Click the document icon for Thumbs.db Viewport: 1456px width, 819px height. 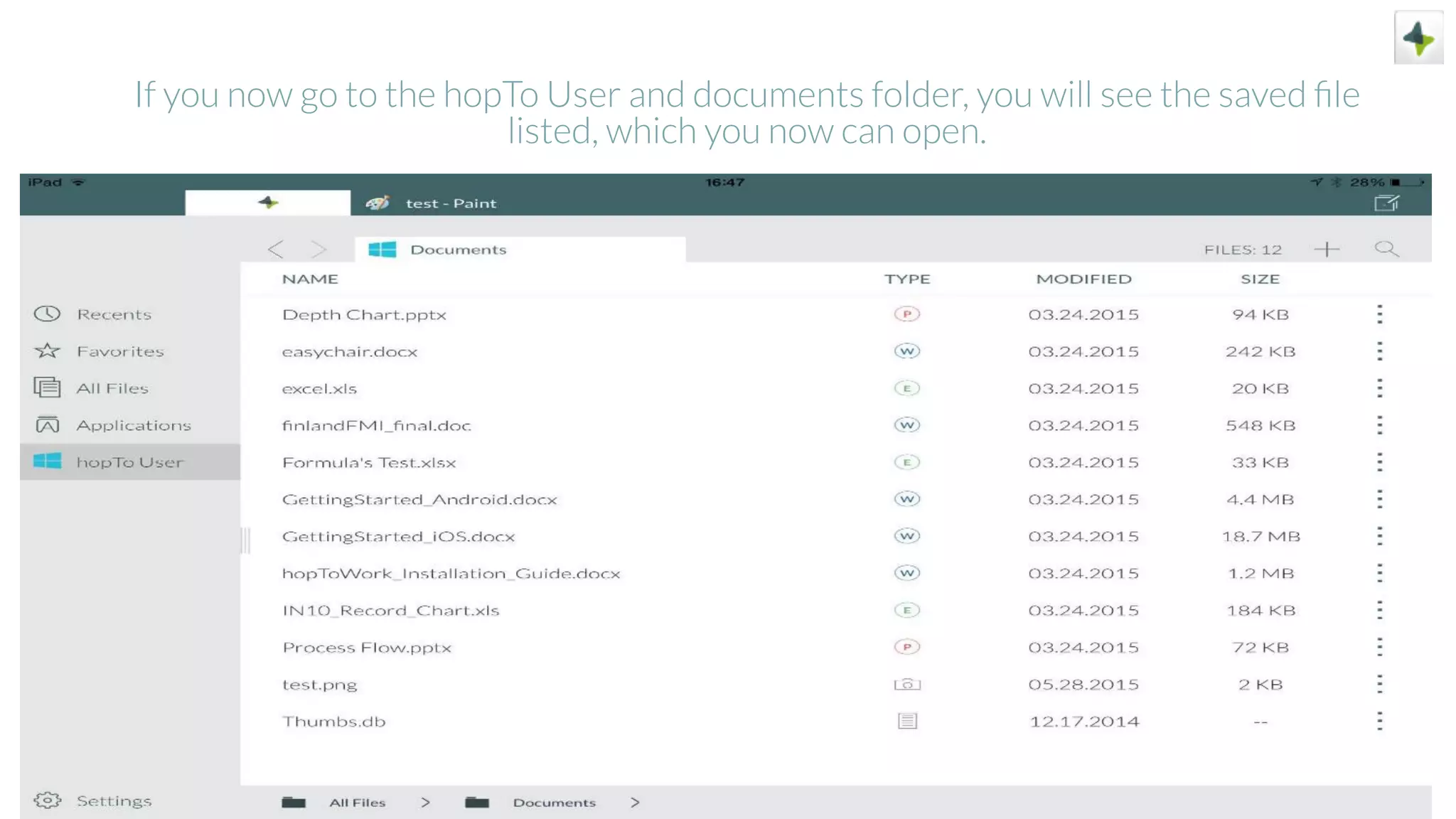point(907,721)
